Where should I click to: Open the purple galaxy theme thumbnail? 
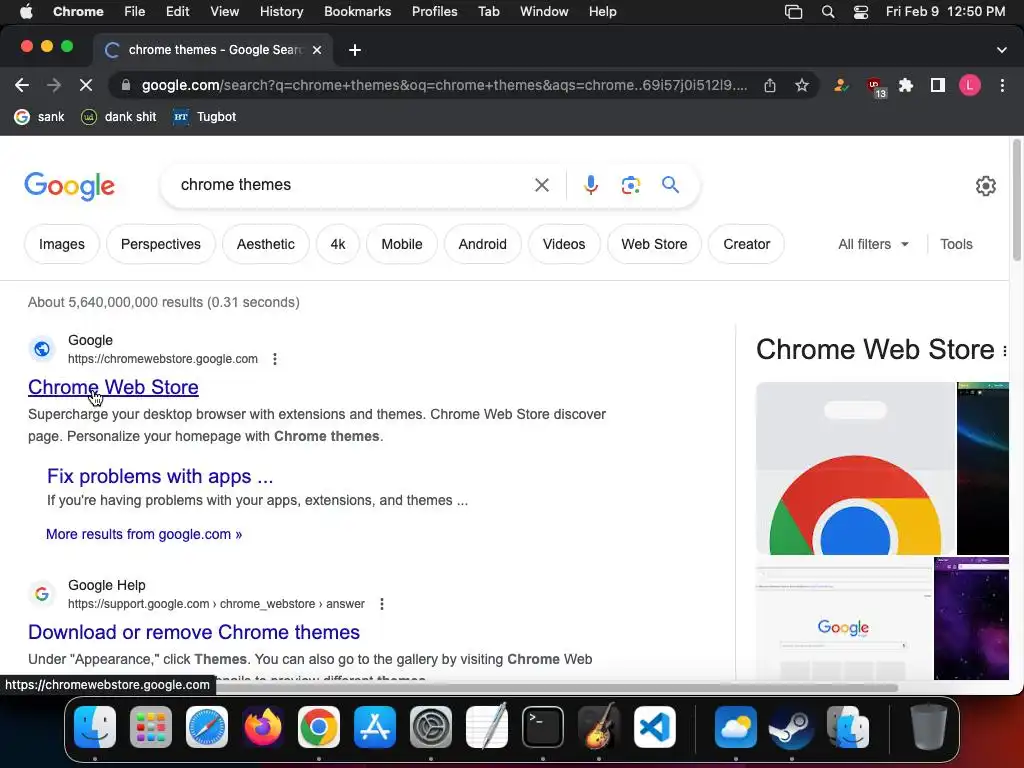[971, 618]
